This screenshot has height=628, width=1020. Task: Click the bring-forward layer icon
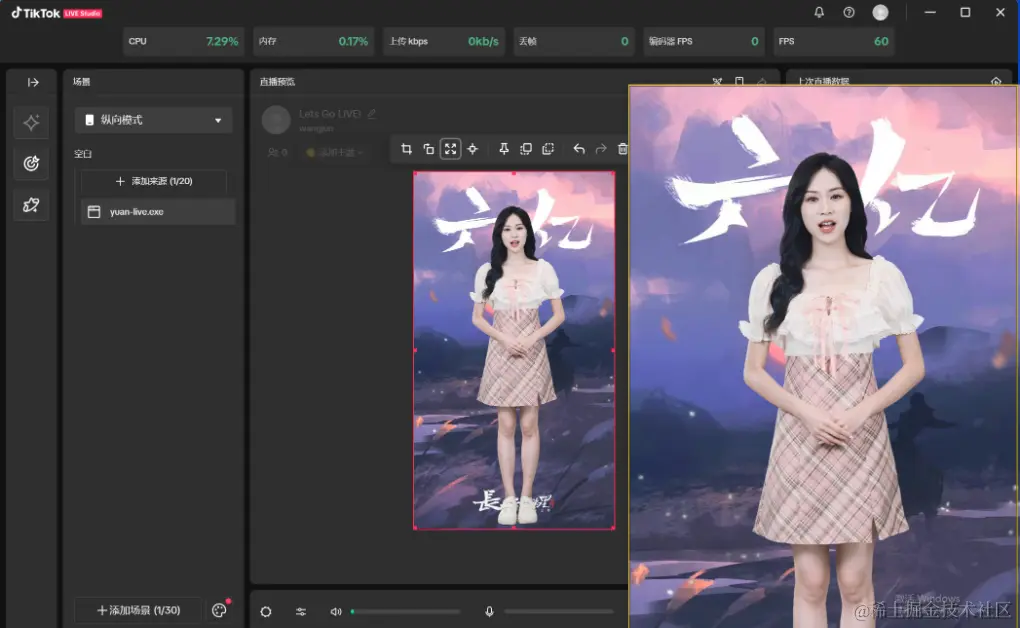tap(526, 149)
